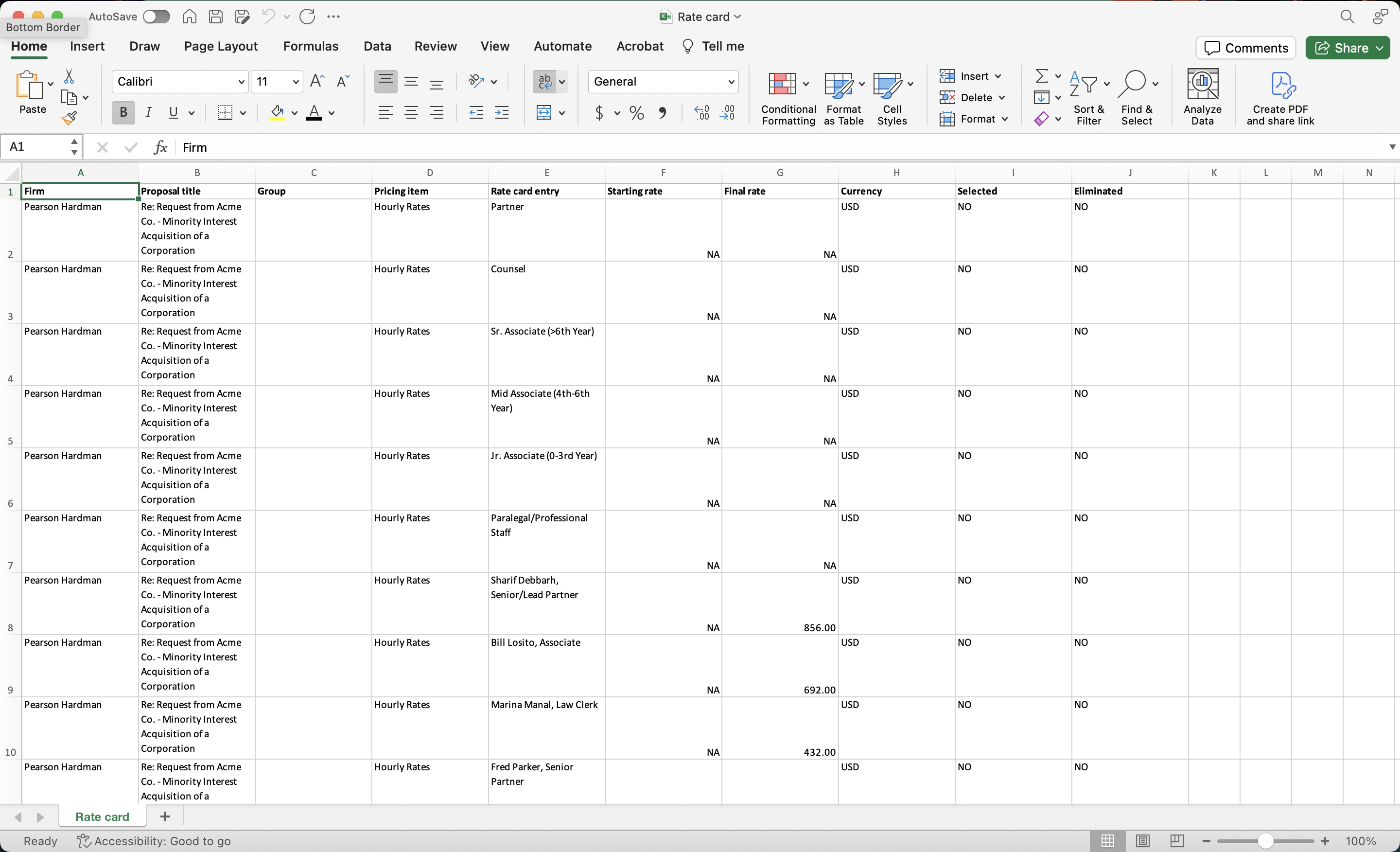Open the Data ribbon tab
The image size is (1400, 852).
[377, 46]
